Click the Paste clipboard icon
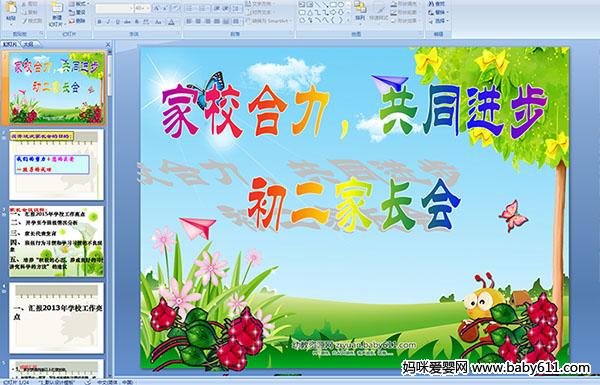Image resolution: width=600 pixels, height=385 pixels. [x=11, y=11]
